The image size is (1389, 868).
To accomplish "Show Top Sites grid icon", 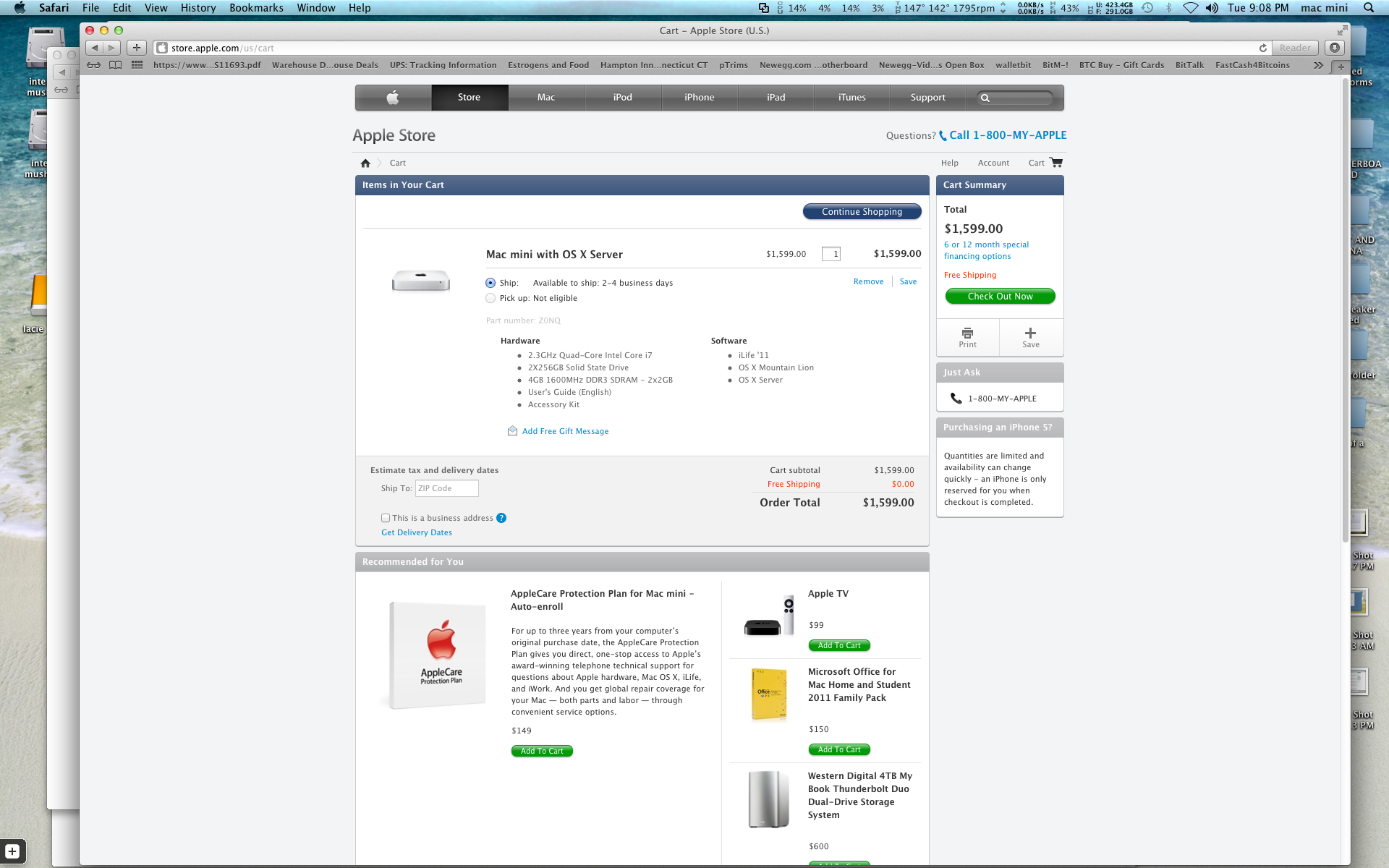I will tap(137, 65).
